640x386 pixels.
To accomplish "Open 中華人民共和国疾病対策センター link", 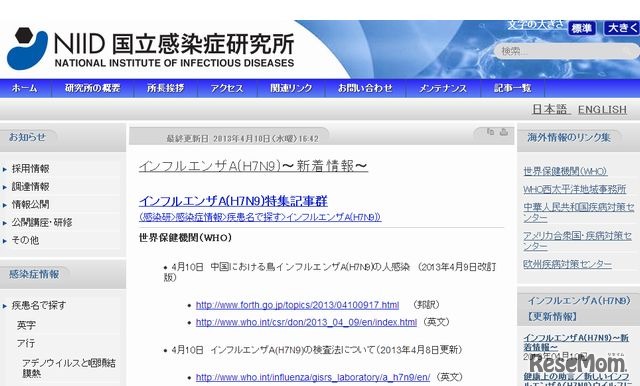I will 579,212.
